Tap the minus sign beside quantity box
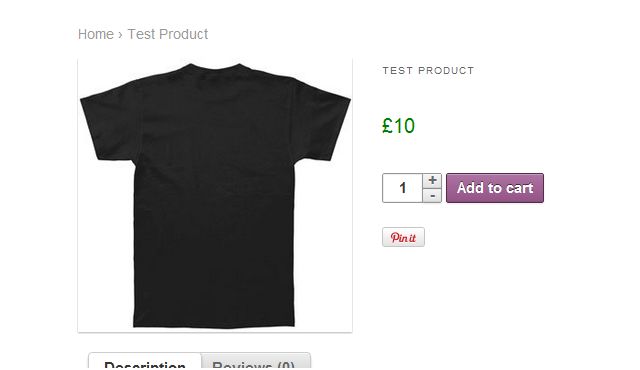 pyautogui.click(x=432, y=196)
